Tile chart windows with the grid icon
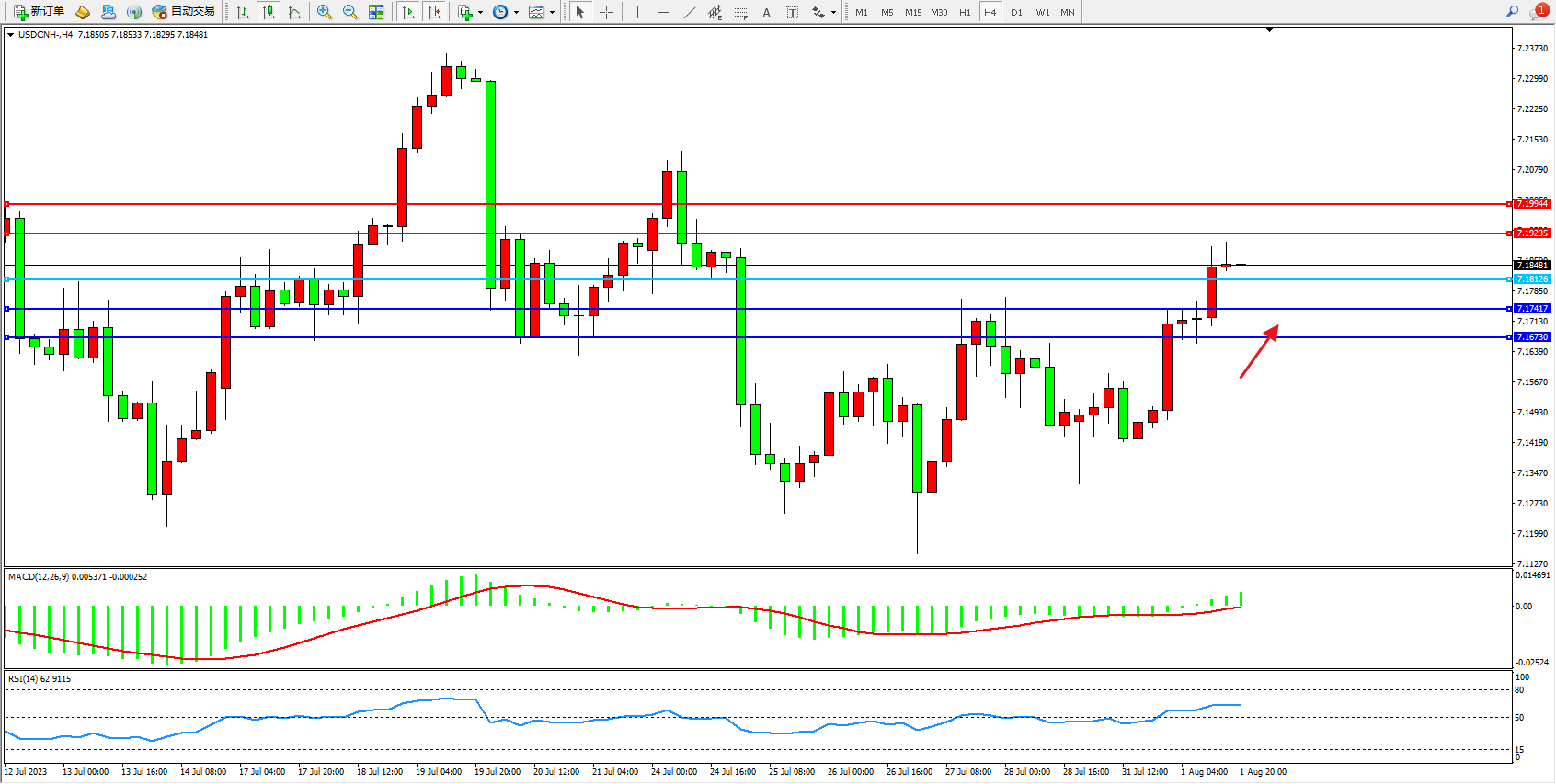 pos(376,12)
